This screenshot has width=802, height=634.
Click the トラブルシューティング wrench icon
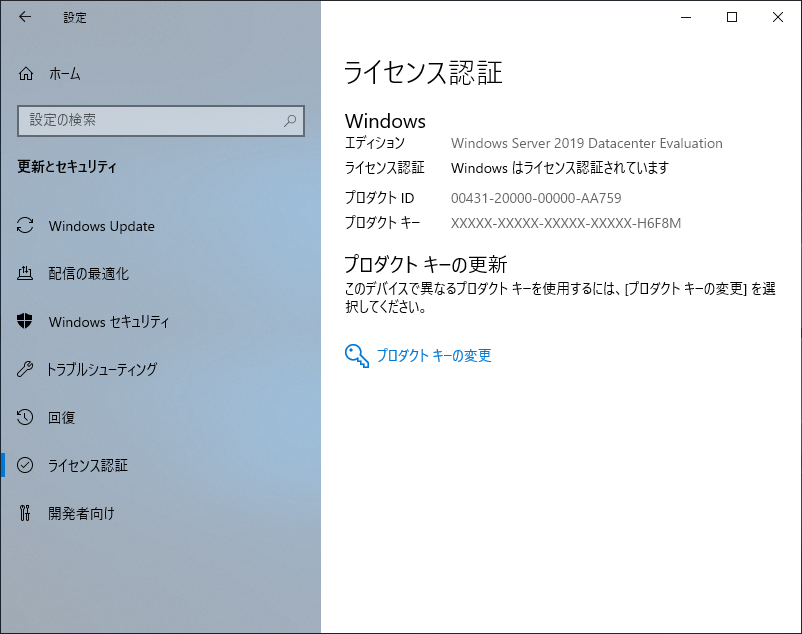25,369
